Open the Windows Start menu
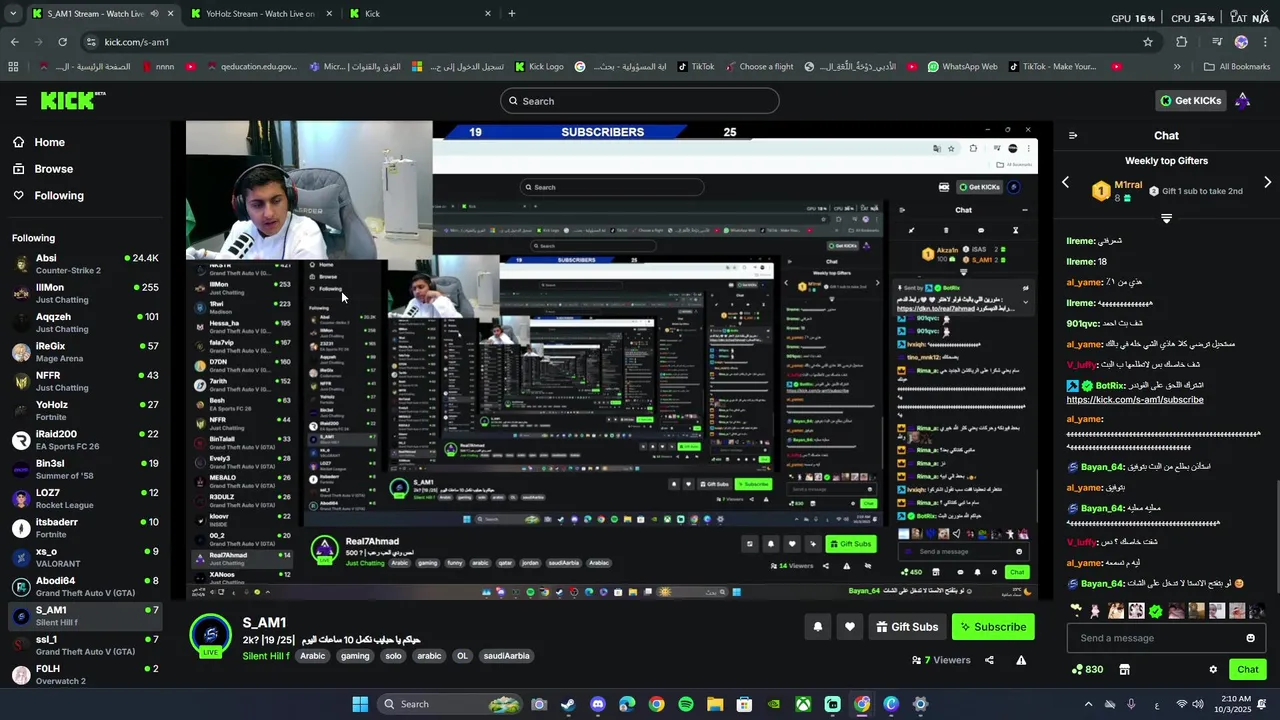 [360, 704]
